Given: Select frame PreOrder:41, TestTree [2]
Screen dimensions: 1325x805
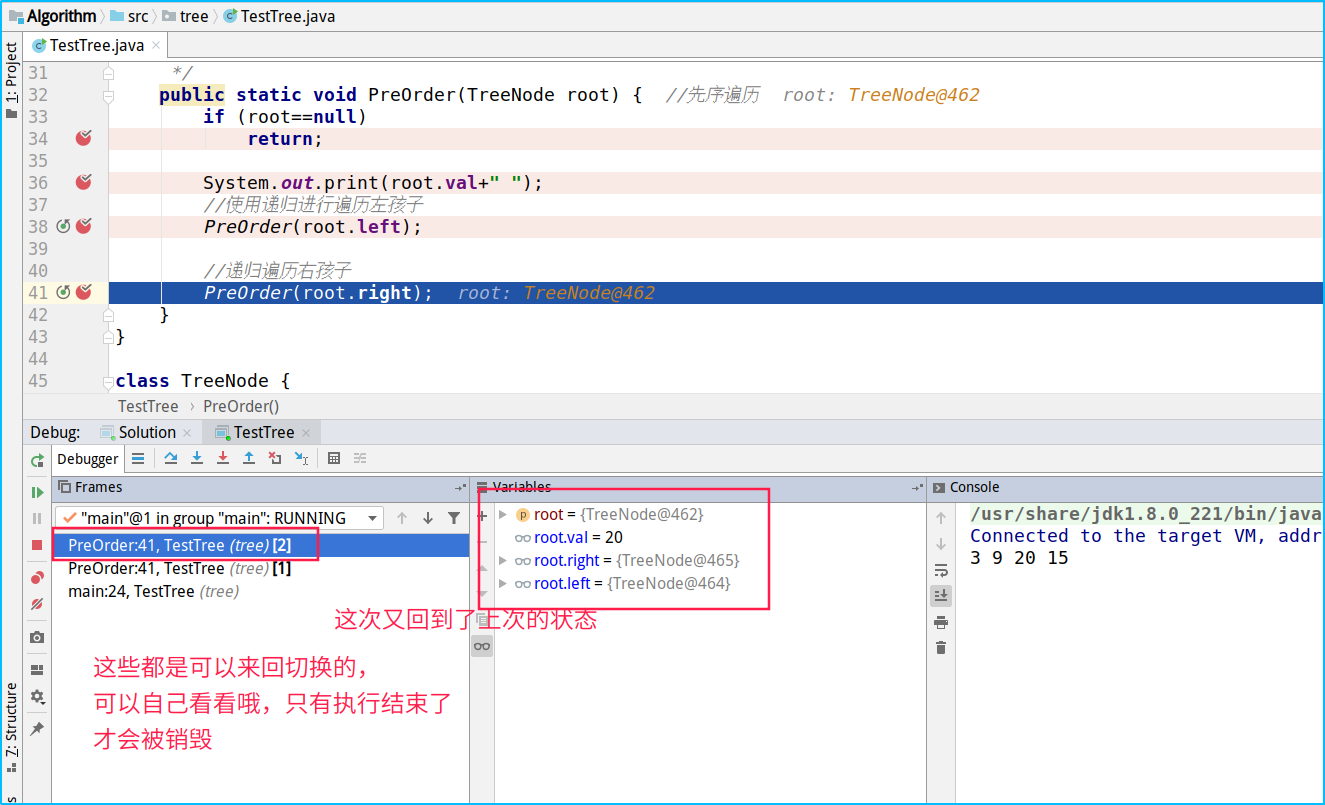Looking at the screenshot, I should pos(260,545).
